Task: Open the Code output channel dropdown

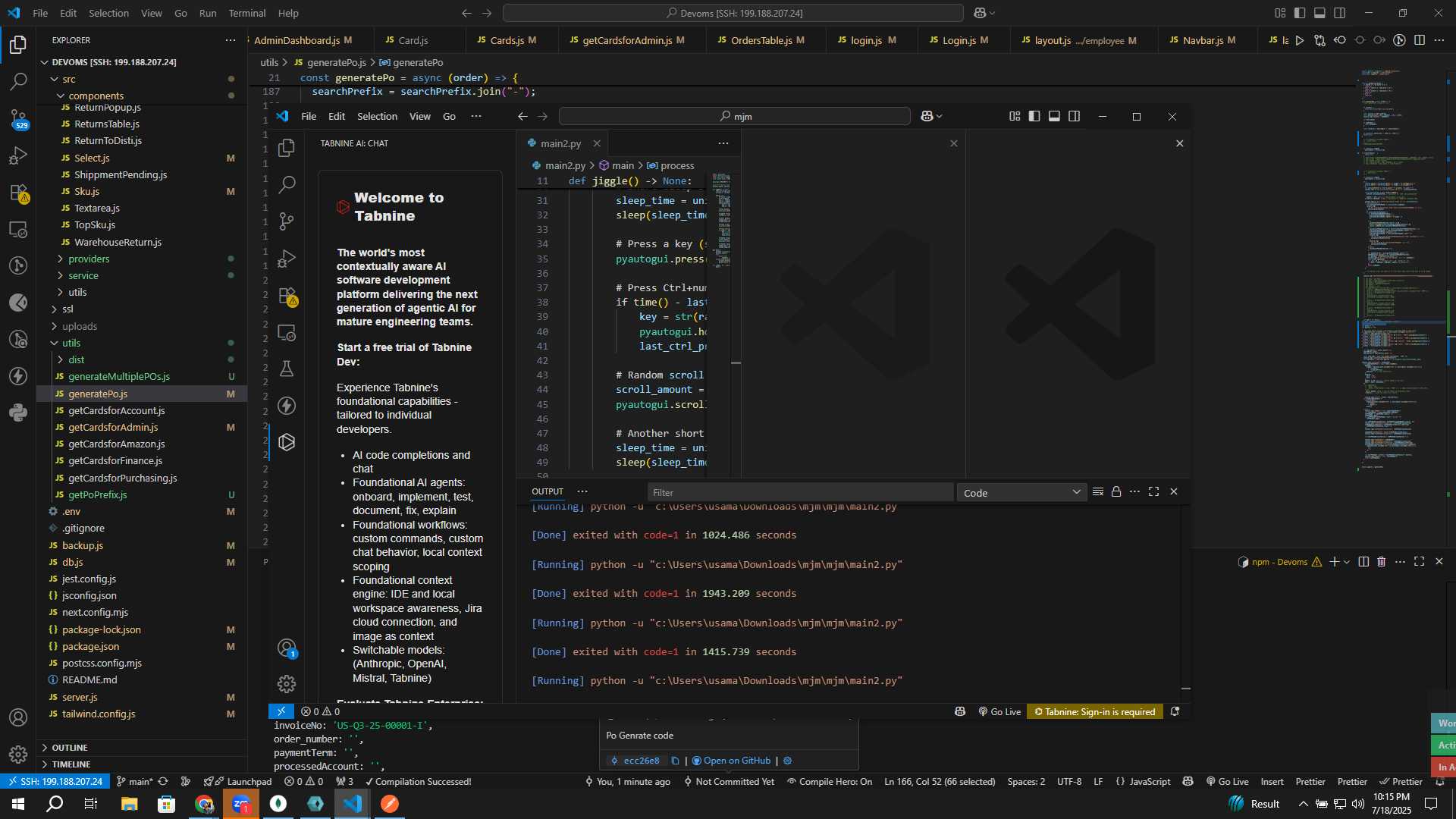Action: pyautogui.click(x=1021, y=493)
